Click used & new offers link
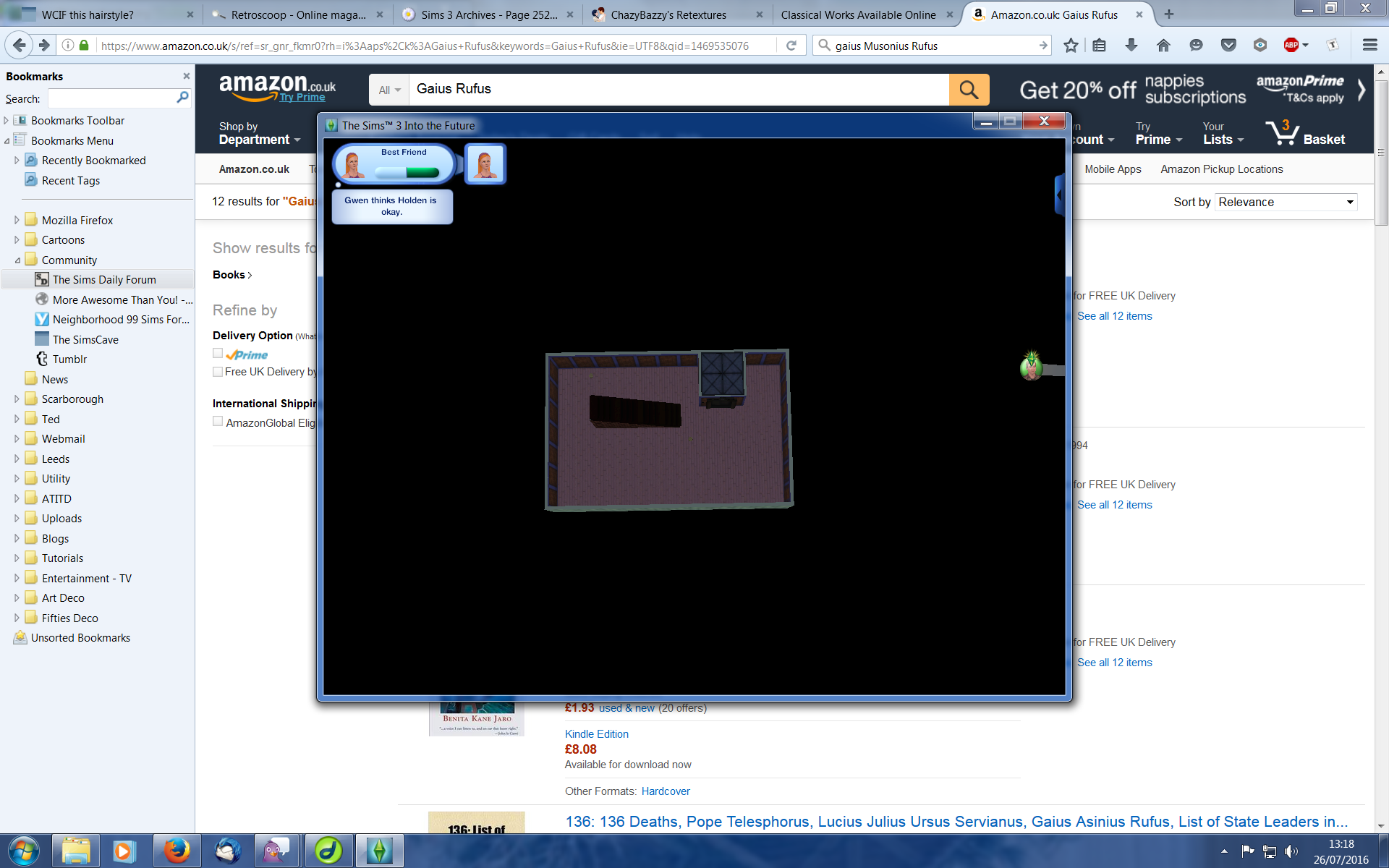The width and height of the screenshot is (1389, 868). pos(626,708)
